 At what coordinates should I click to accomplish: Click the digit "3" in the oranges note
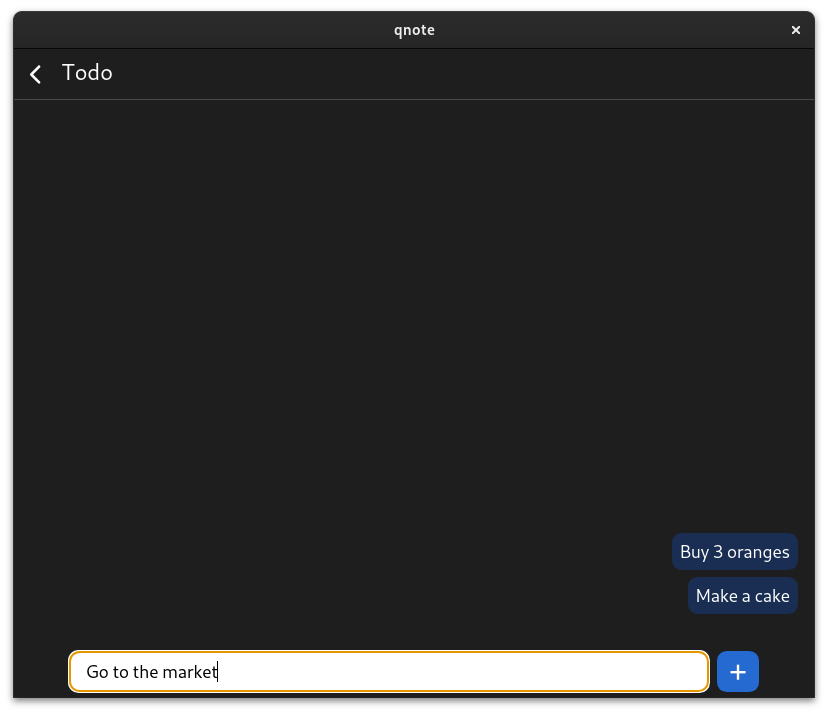718,552
